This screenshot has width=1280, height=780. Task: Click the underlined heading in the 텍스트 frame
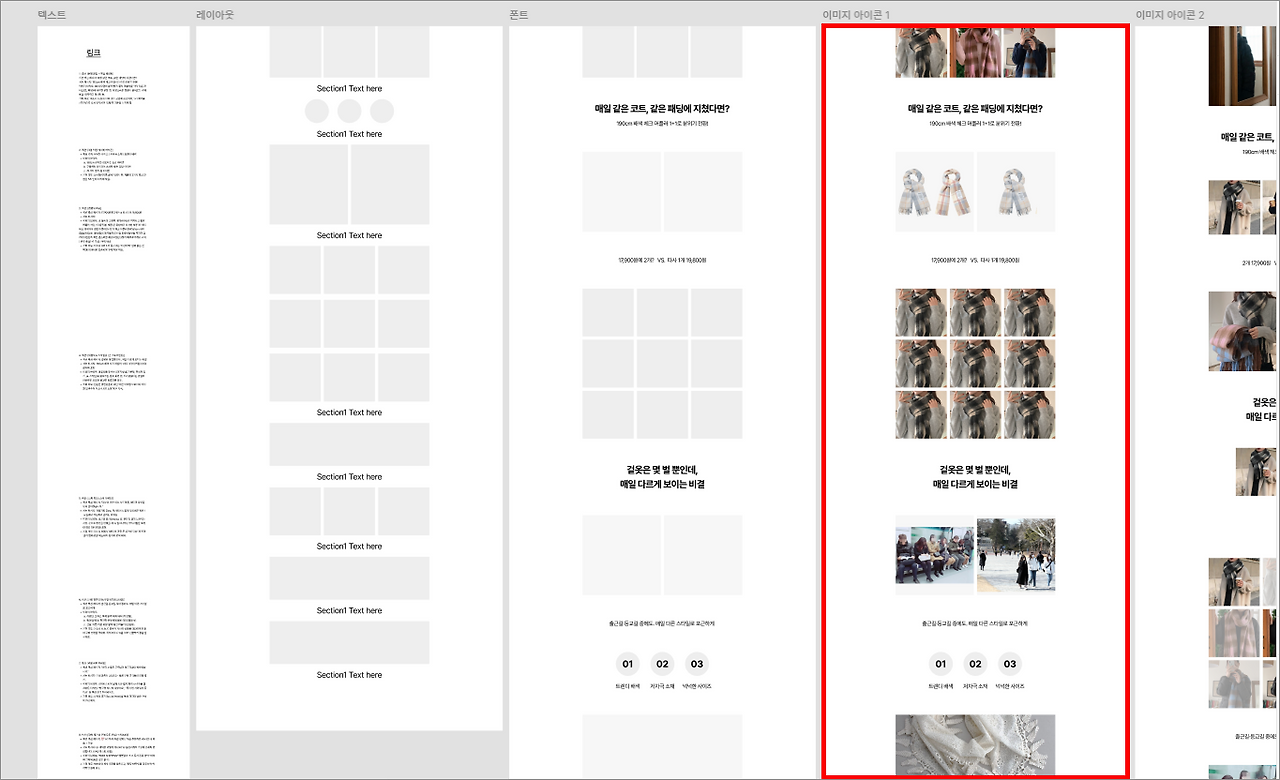[x=94, y=52]
